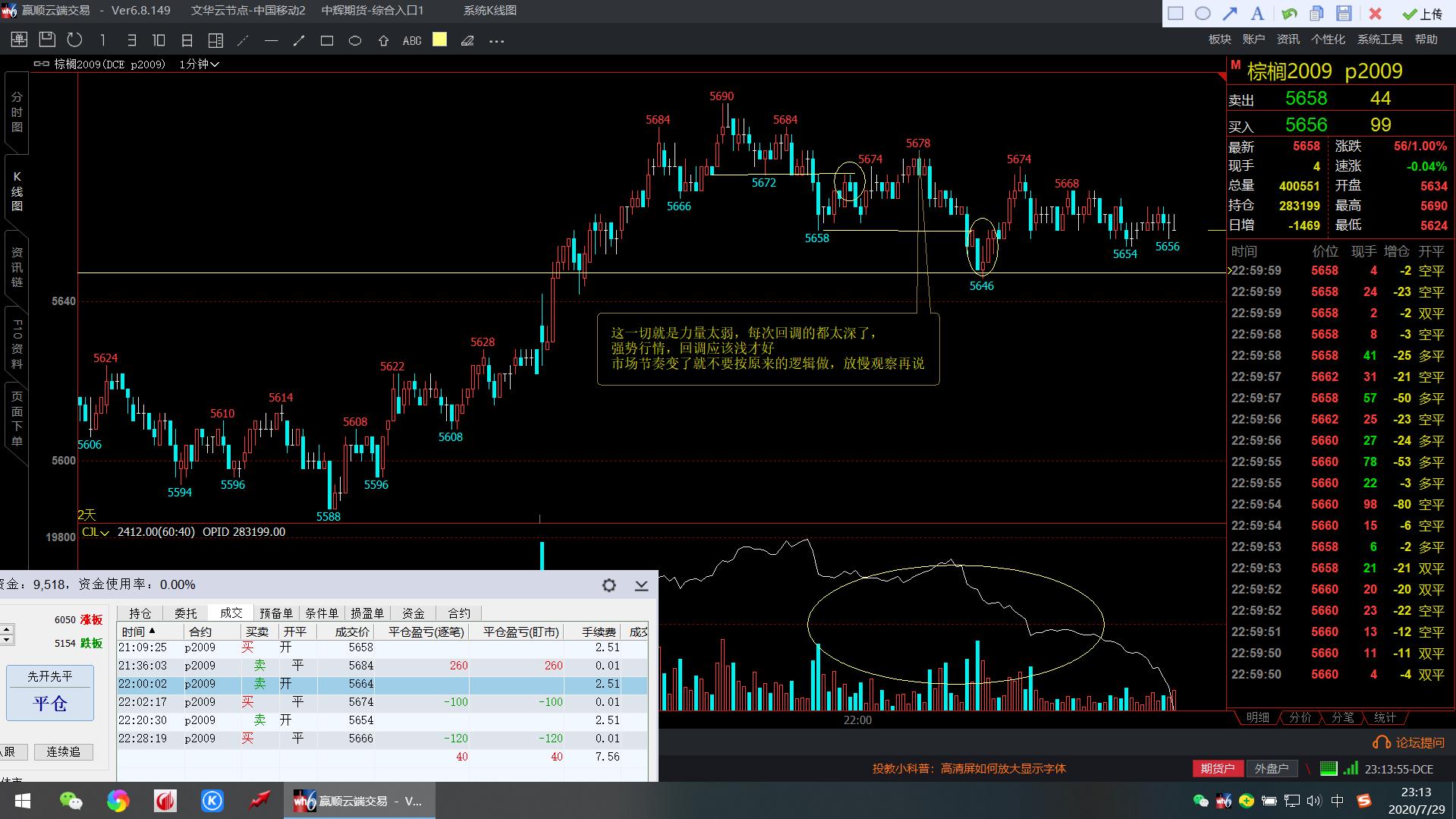Screen dimensions: 1456x819
Task: Select the 3-window layout icon
Action: [131, 40]
